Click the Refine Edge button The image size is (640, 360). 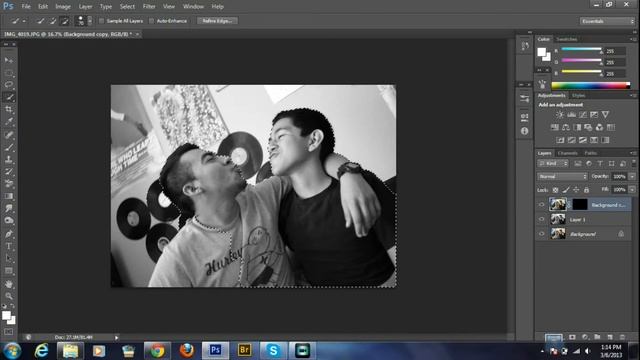pos(217,21)
